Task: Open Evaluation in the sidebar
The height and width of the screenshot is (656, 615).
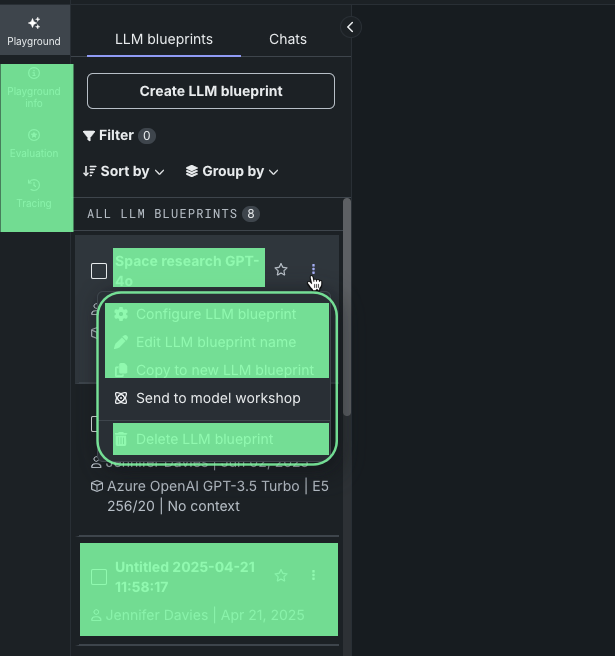Action: pyautogui.click(x=34, y=144)
